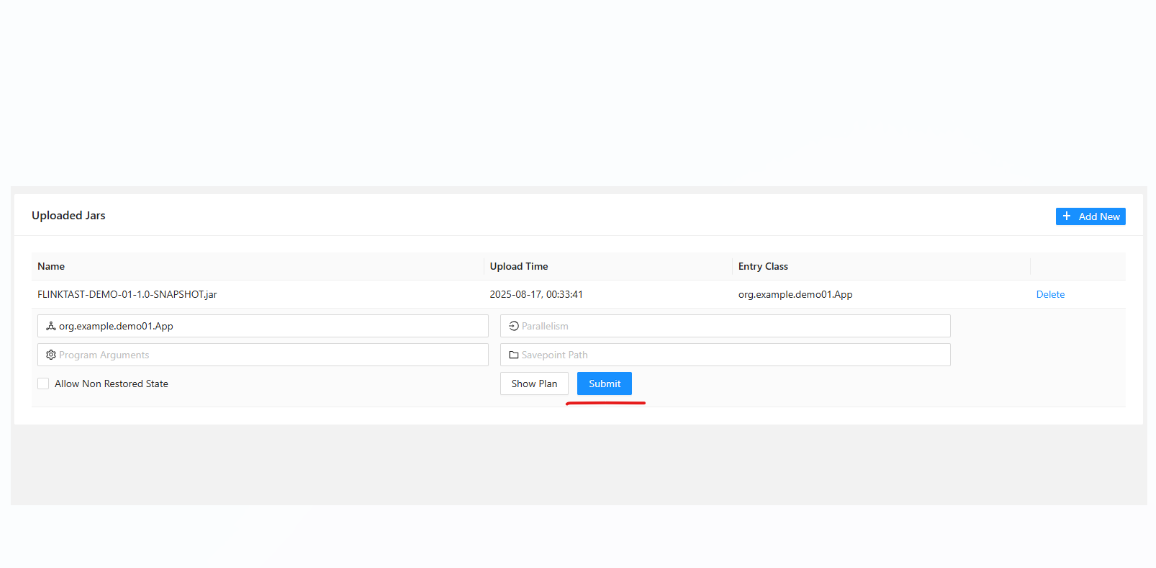Focus the Parallelism input field
The height and width of the screenshot is (568, 1156).
(x=725, y=326)
